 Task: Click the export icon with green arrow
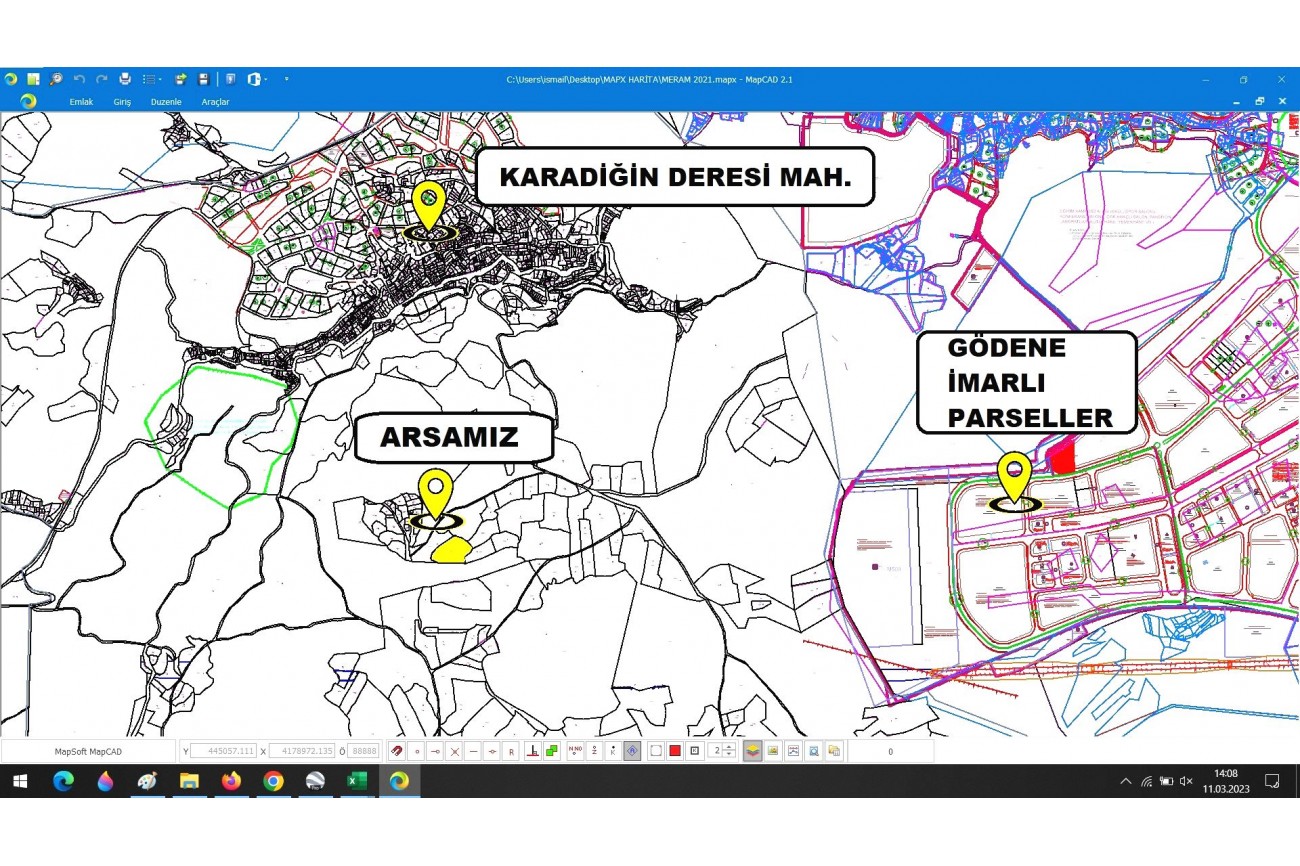[x=181, y=79]
